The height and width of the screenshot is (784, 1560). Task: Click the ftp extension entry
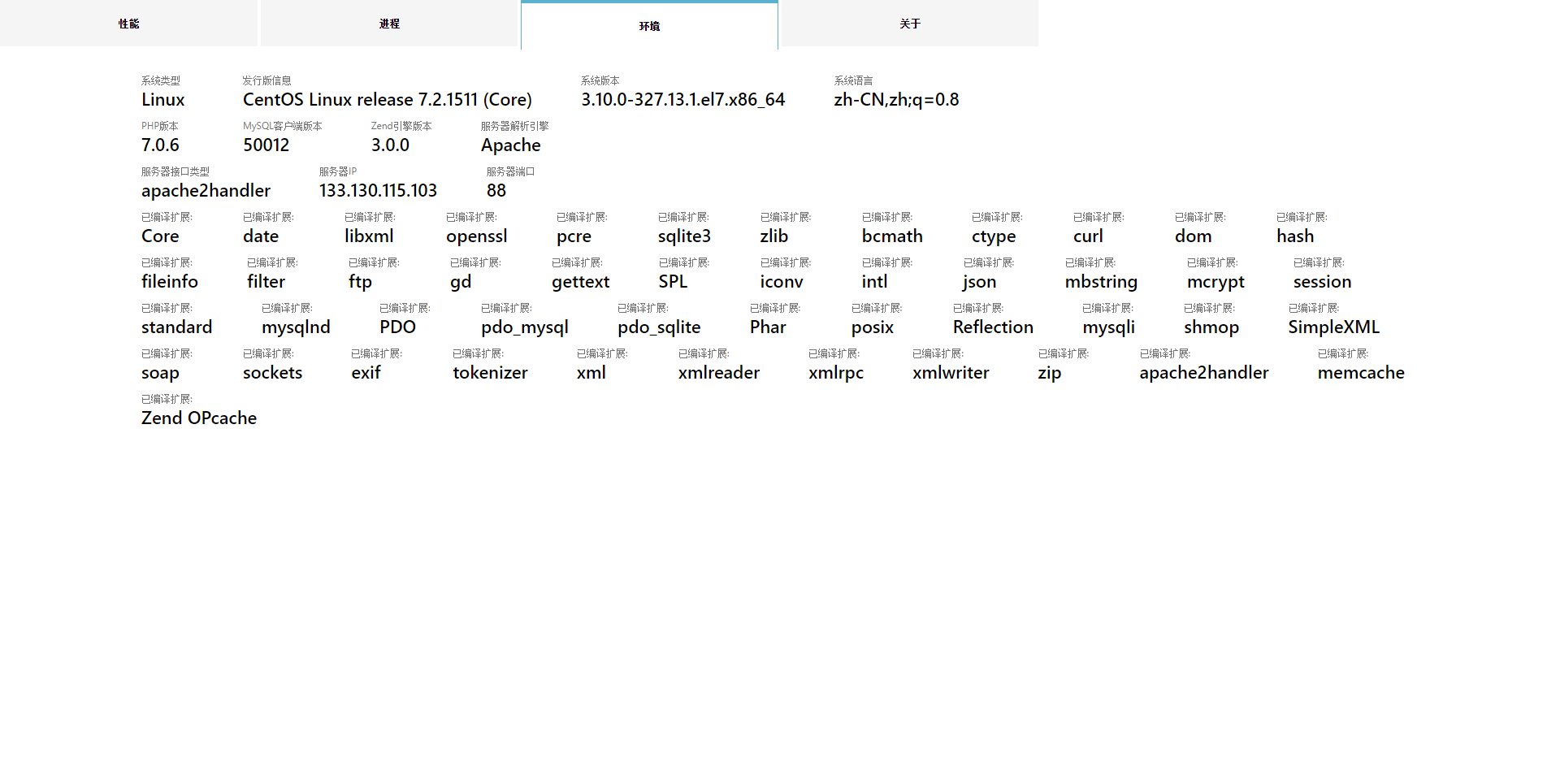360,282
